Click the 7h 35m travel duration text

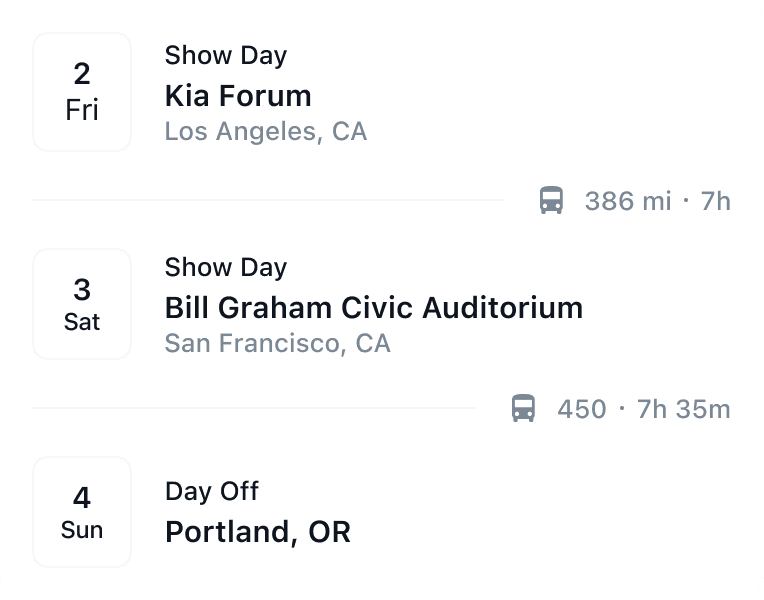tap(684, 409)
